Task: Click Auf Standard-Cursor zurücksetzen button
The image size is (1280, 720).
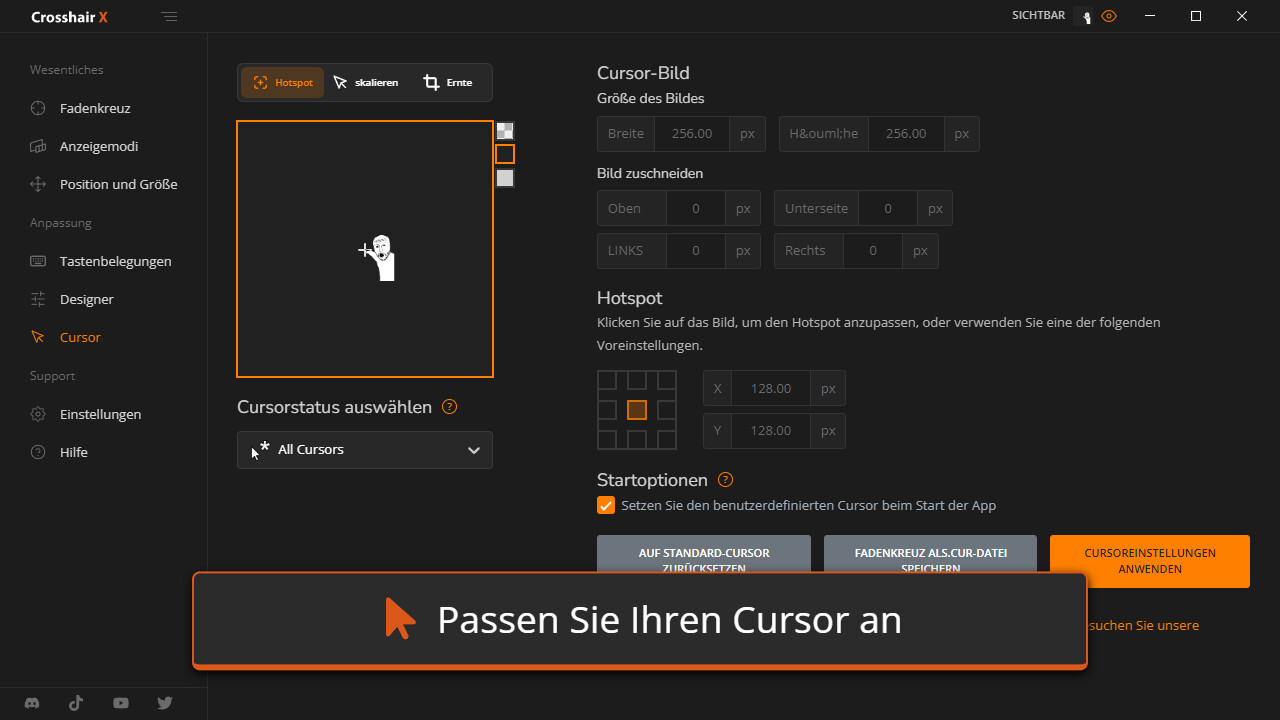Action: tap(703, 554)
